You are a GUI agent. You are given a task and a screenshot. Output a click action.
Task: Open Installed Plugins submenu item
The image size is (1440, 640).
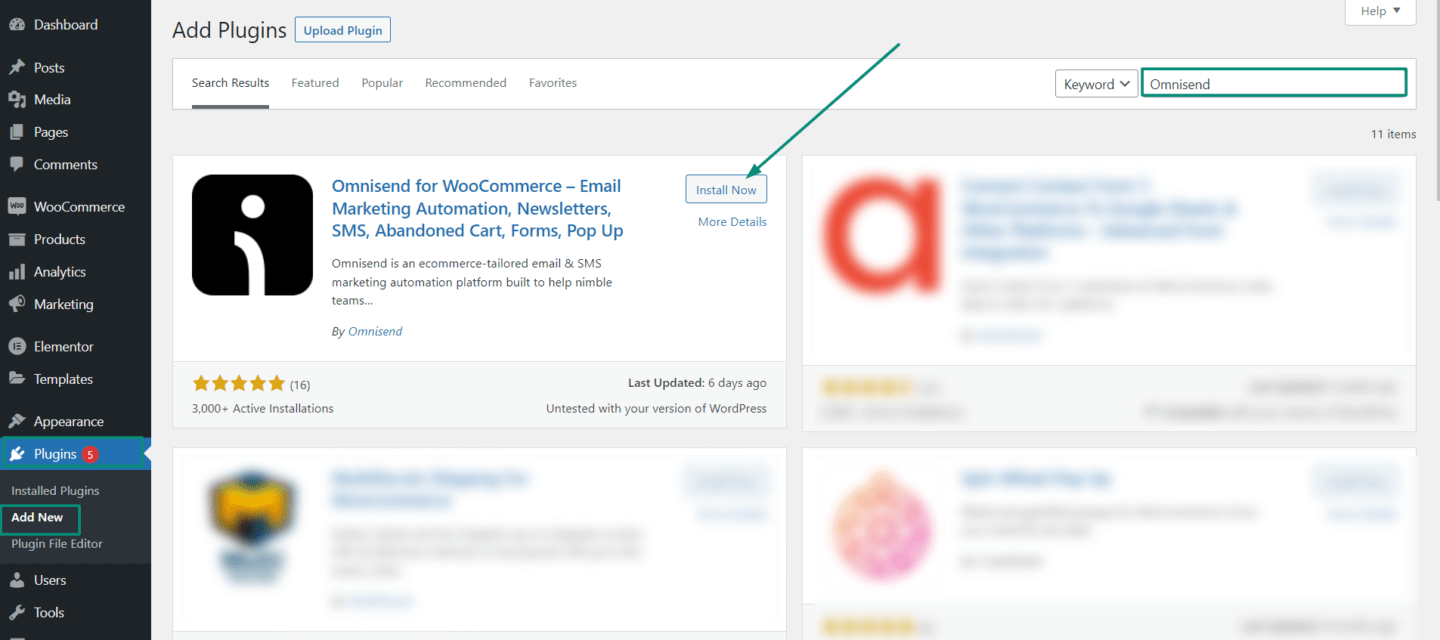point(55,491)
